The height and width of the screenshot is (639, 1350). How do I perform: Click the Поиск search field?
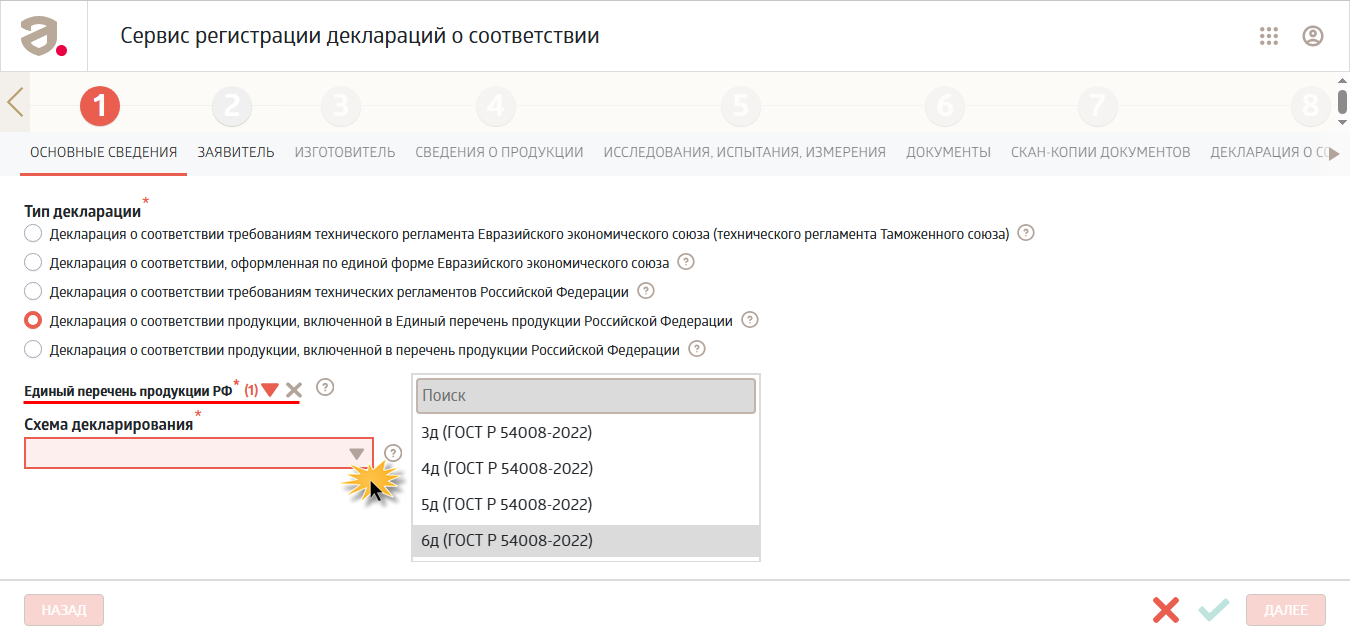coord(586,396)
